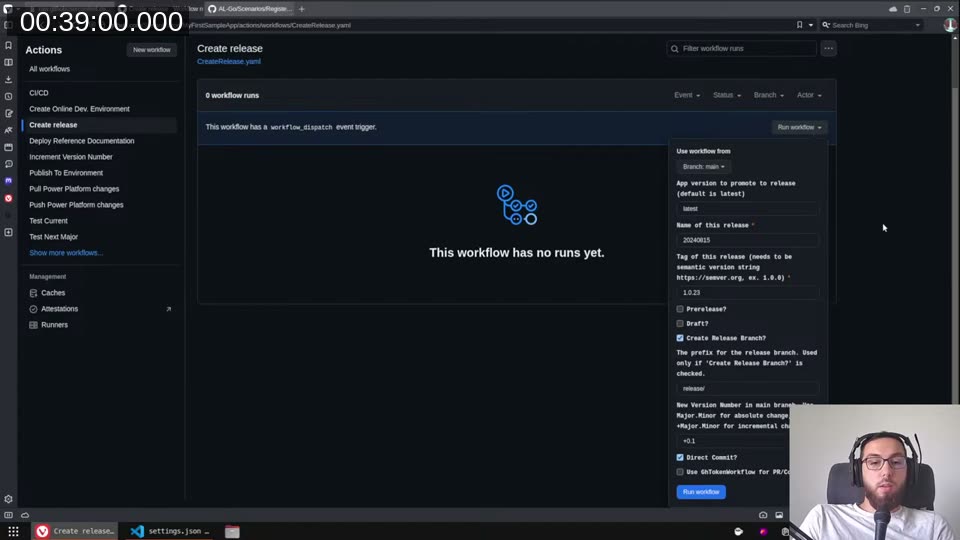The width and height of the screenshot is (960, 540).
Task: Open the history panel clock icon
Action: tap(9, 97)
